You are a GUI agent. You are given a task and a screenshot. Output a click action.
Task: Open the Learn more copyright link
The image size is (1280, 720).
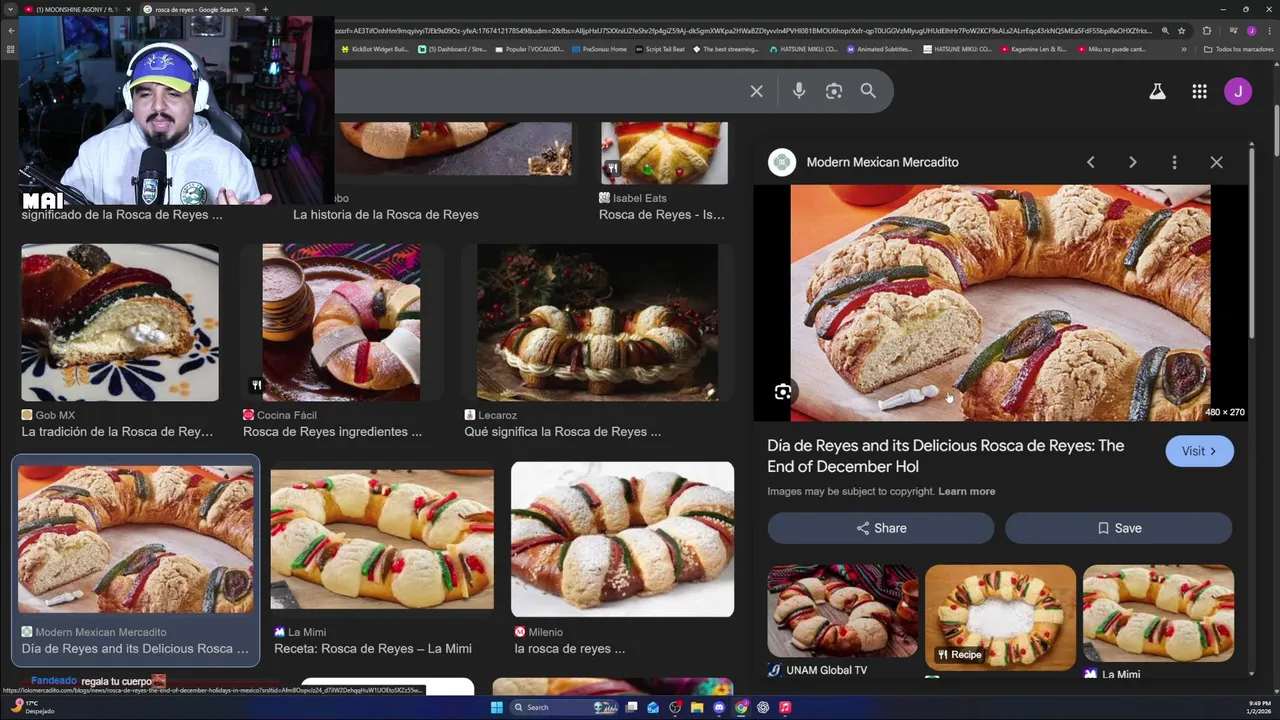[966, 491]
